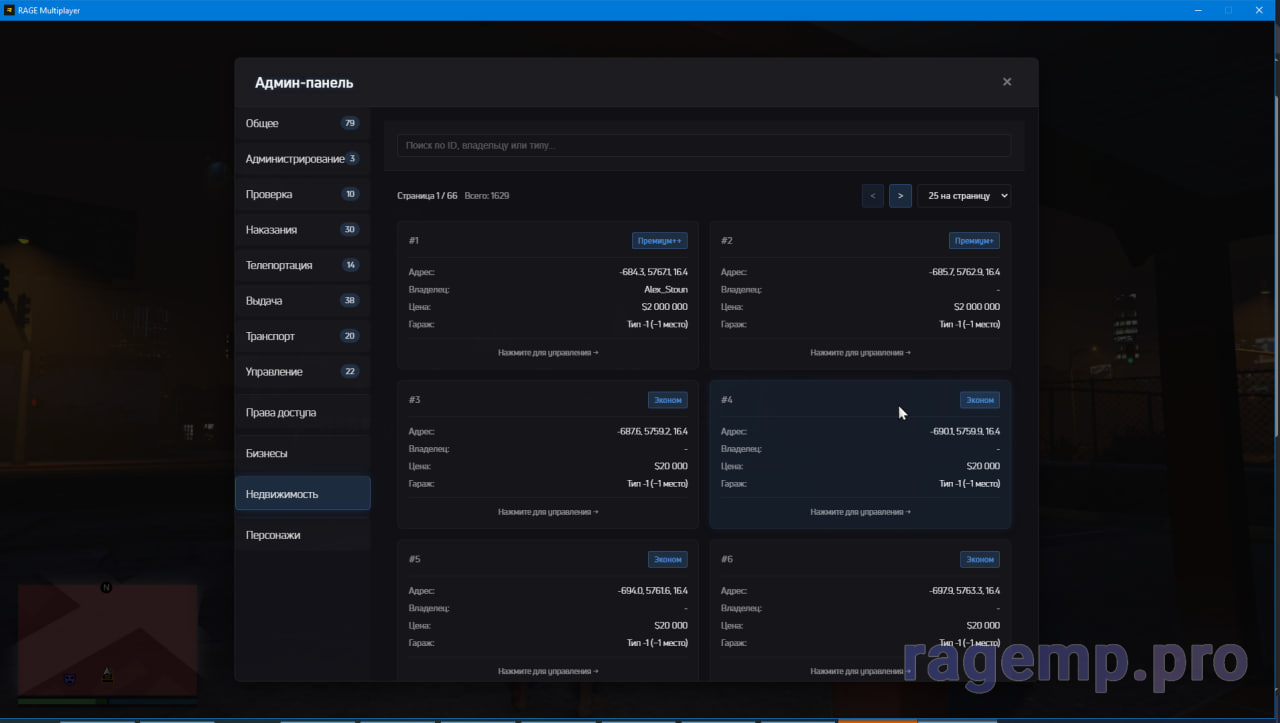Viewport: 1280px width, 723px height.
Task: Open management link for property #4
Action: click(860, 512)
